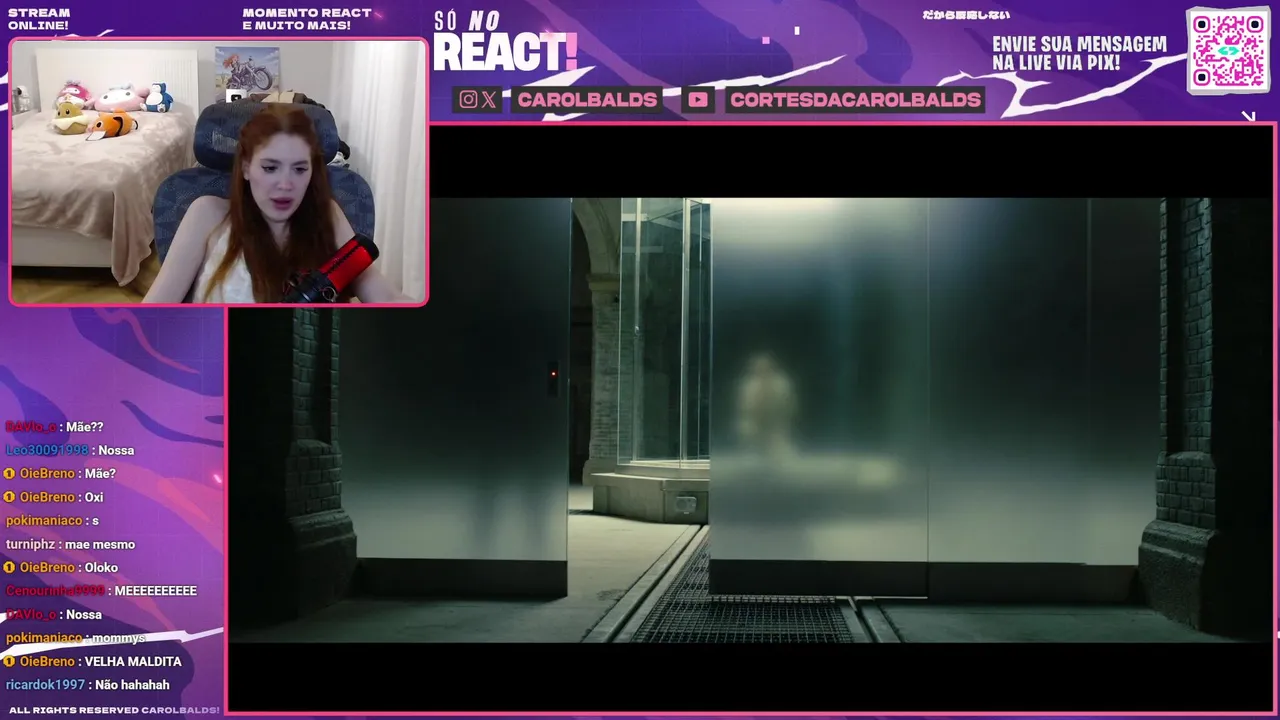1280x720 pixels.
Task: Click the 'ENVIE SUA MENSAGEM NA LIVE VIA PIX!' text
Action: pyautogui.click(x=1079, y=53)
